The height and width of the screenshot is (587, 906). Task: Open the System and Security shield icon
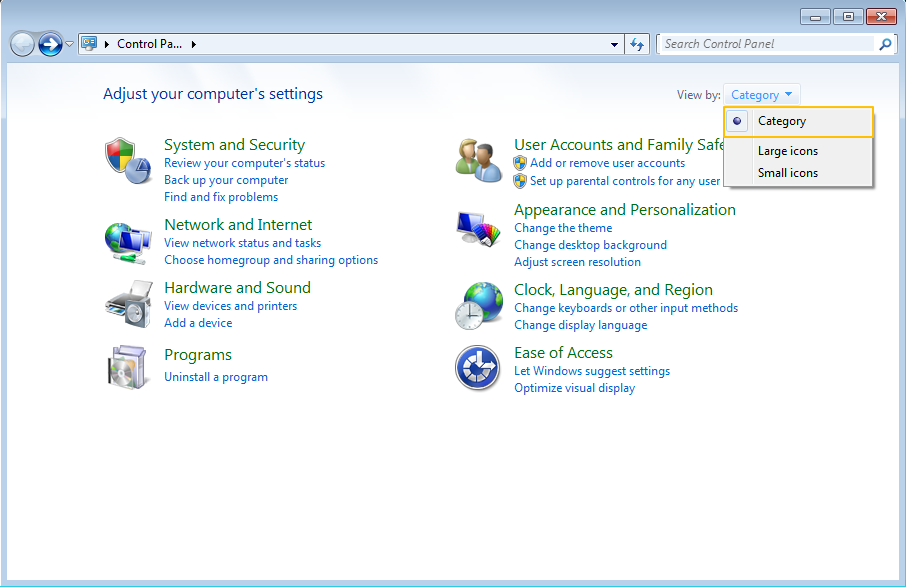pos(128,161)
